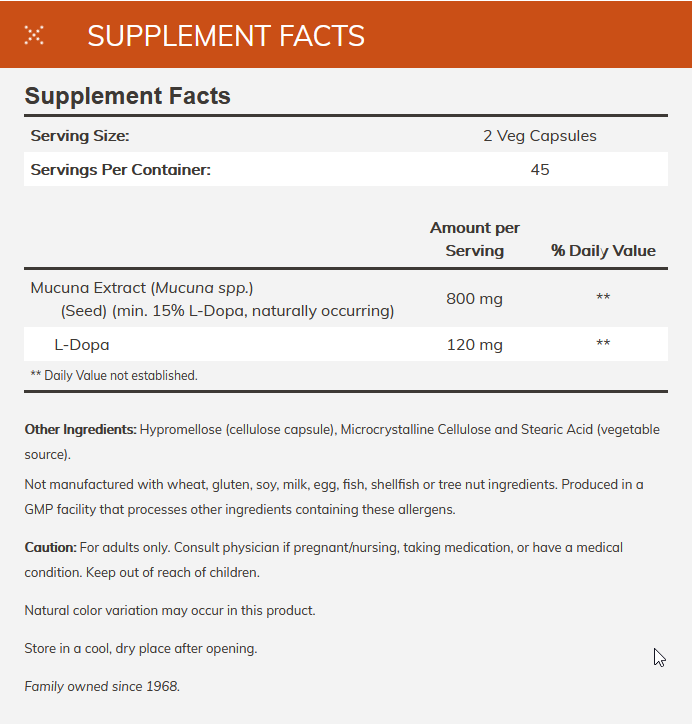Click the Caution bold label
This screenshot has width=692, height=726.
(x=50, y=547)
